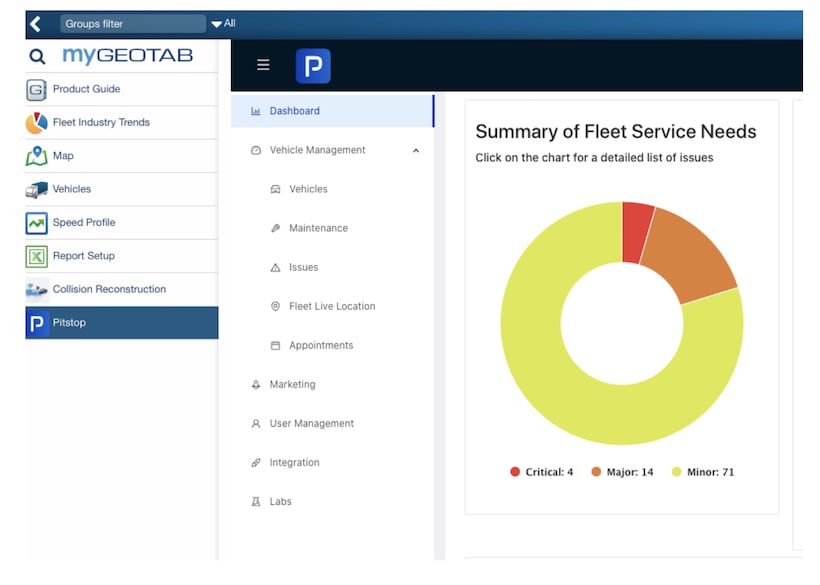Click the 'Major: 14' legend label
Image resolution: width=820 pixels, height=585 pixels.
pos(630,472)
